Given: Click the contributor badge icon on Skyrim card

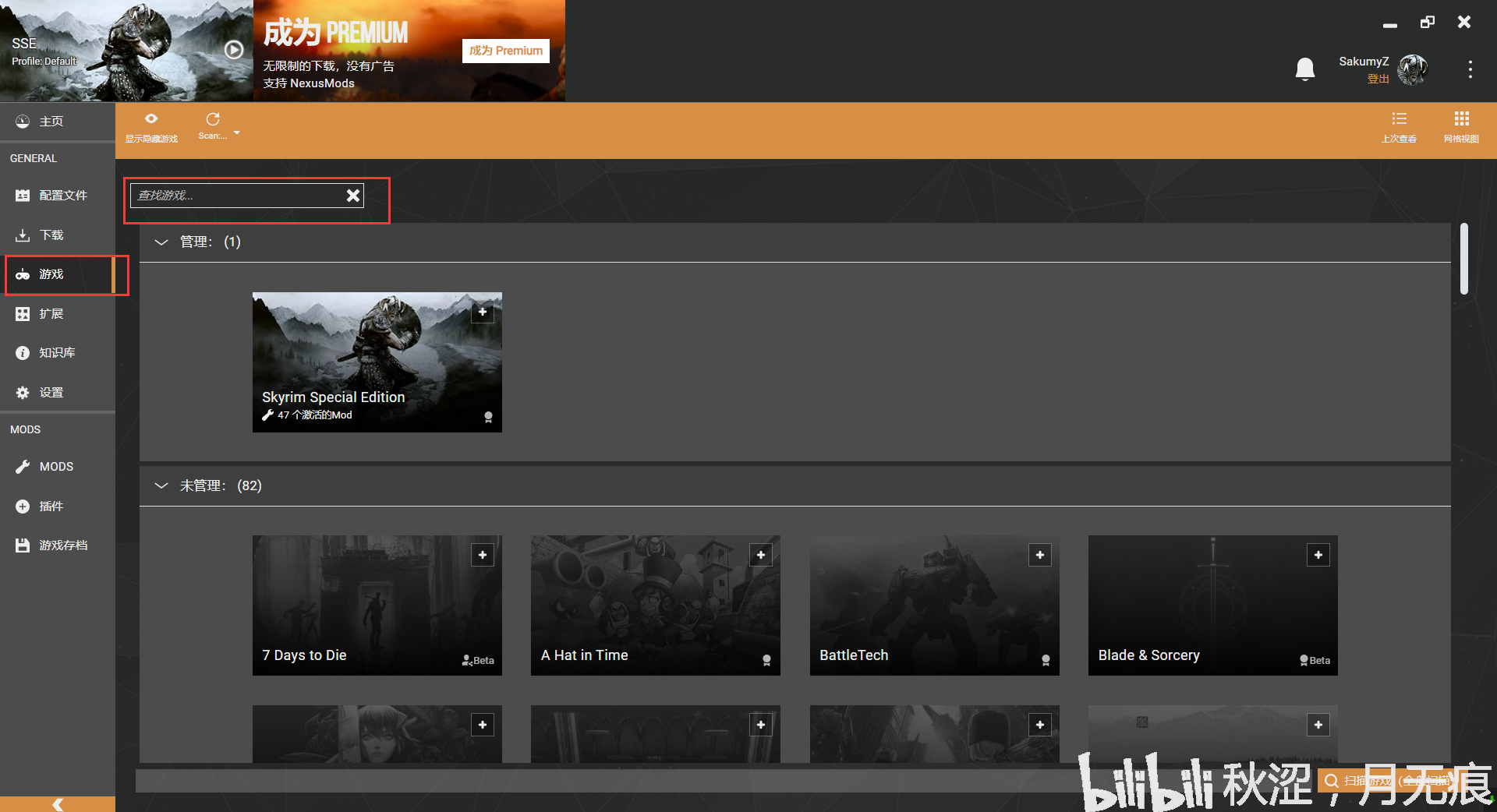Looking at the screenshot, I should click(x=488, y=418).
